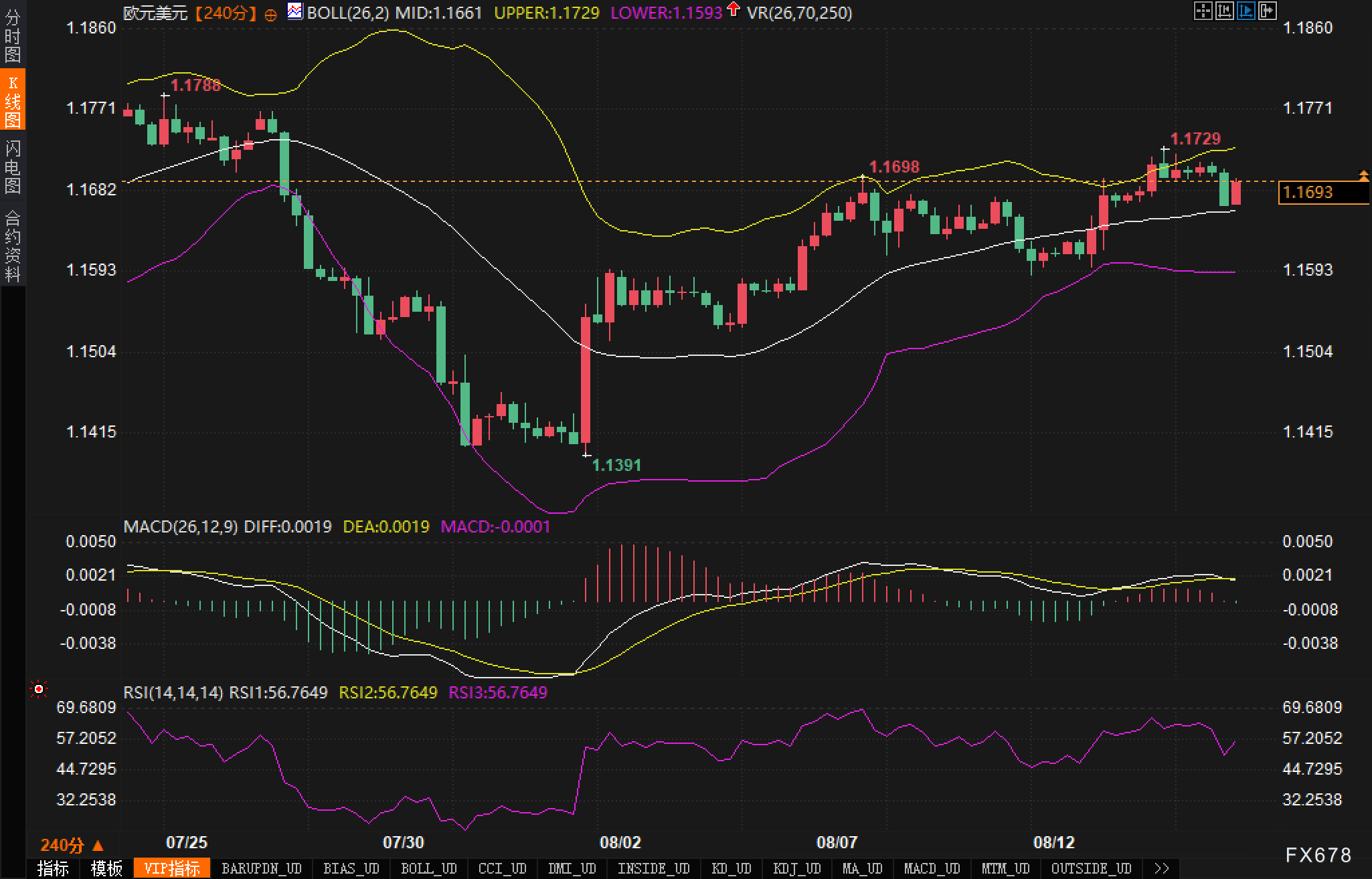Click the crosshair cursor icon at top right
This screenshot has width=1372, height=879.
[1203, 11]
